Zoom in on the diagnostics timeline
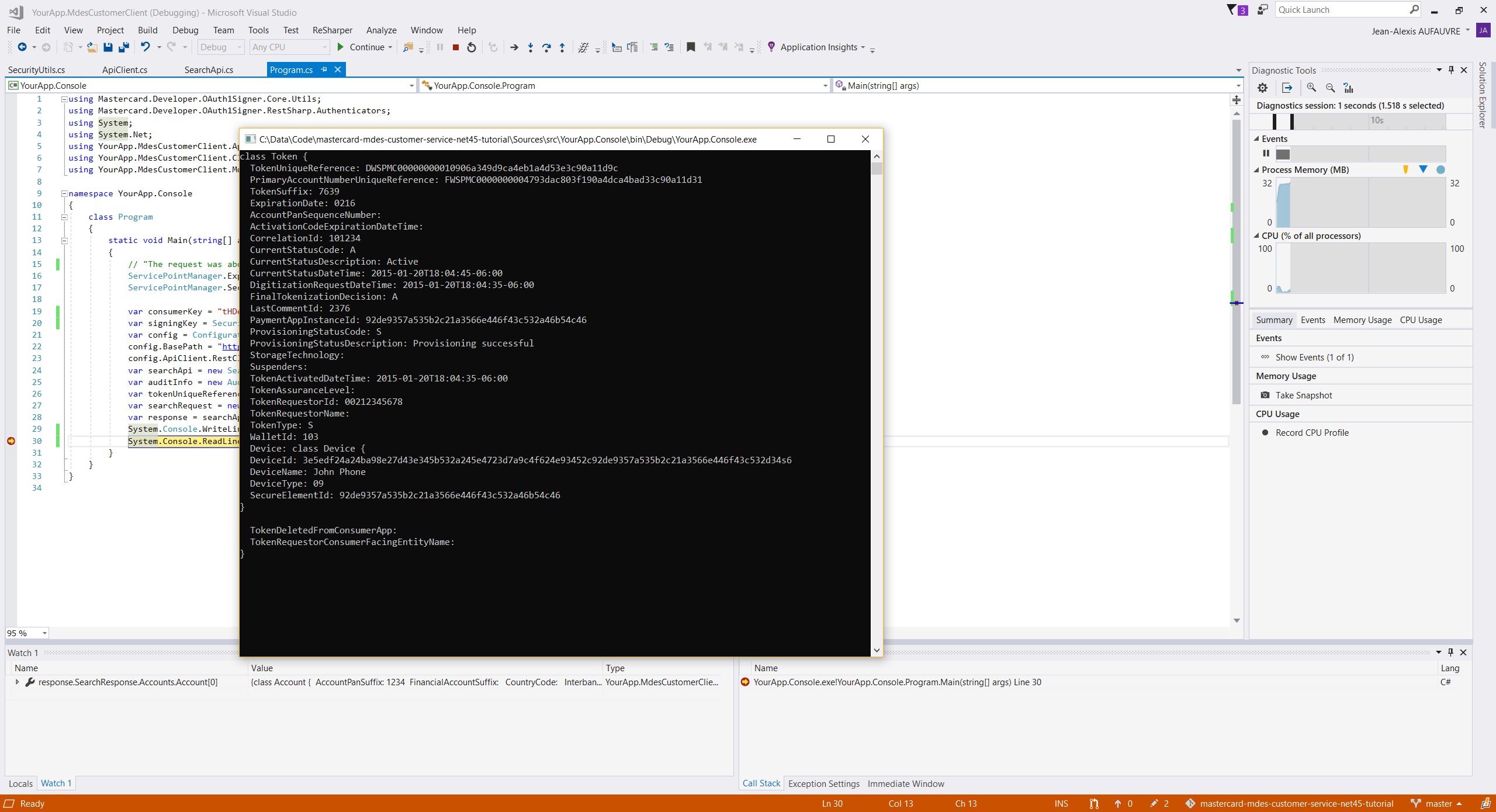This screenshot has height=812, width=1496. coord(1311,88)
